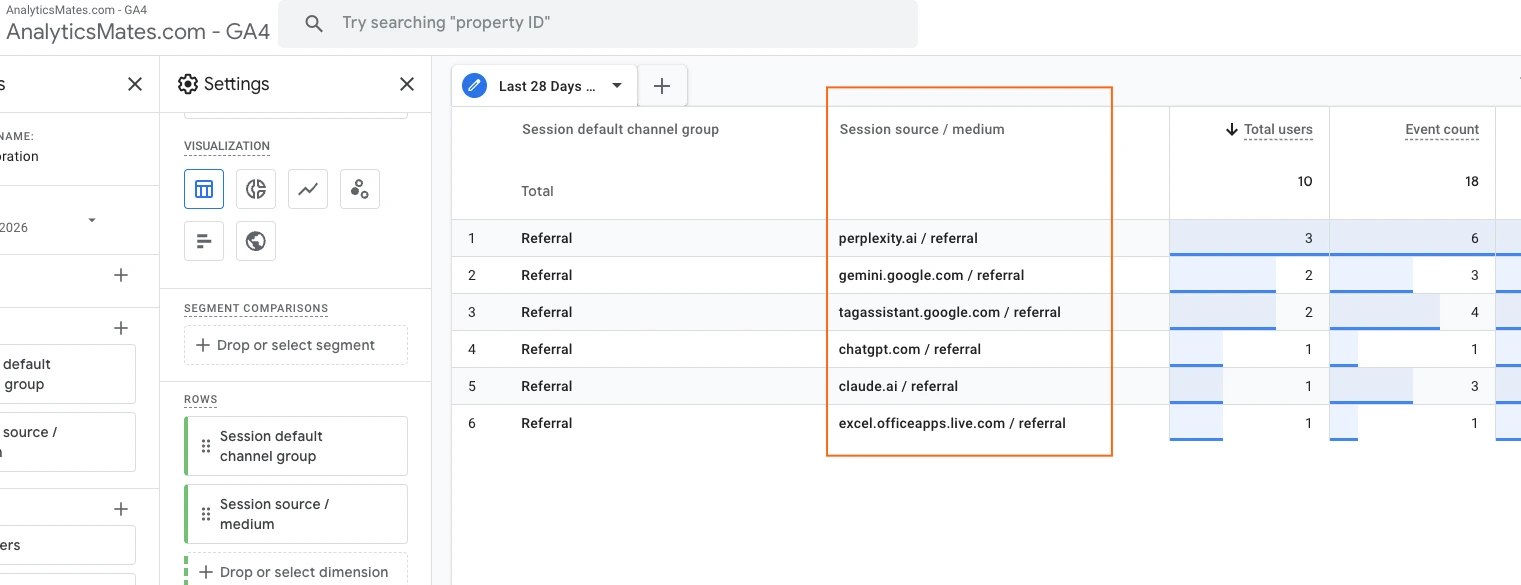Select the Table visualization icon

[204, 188]
